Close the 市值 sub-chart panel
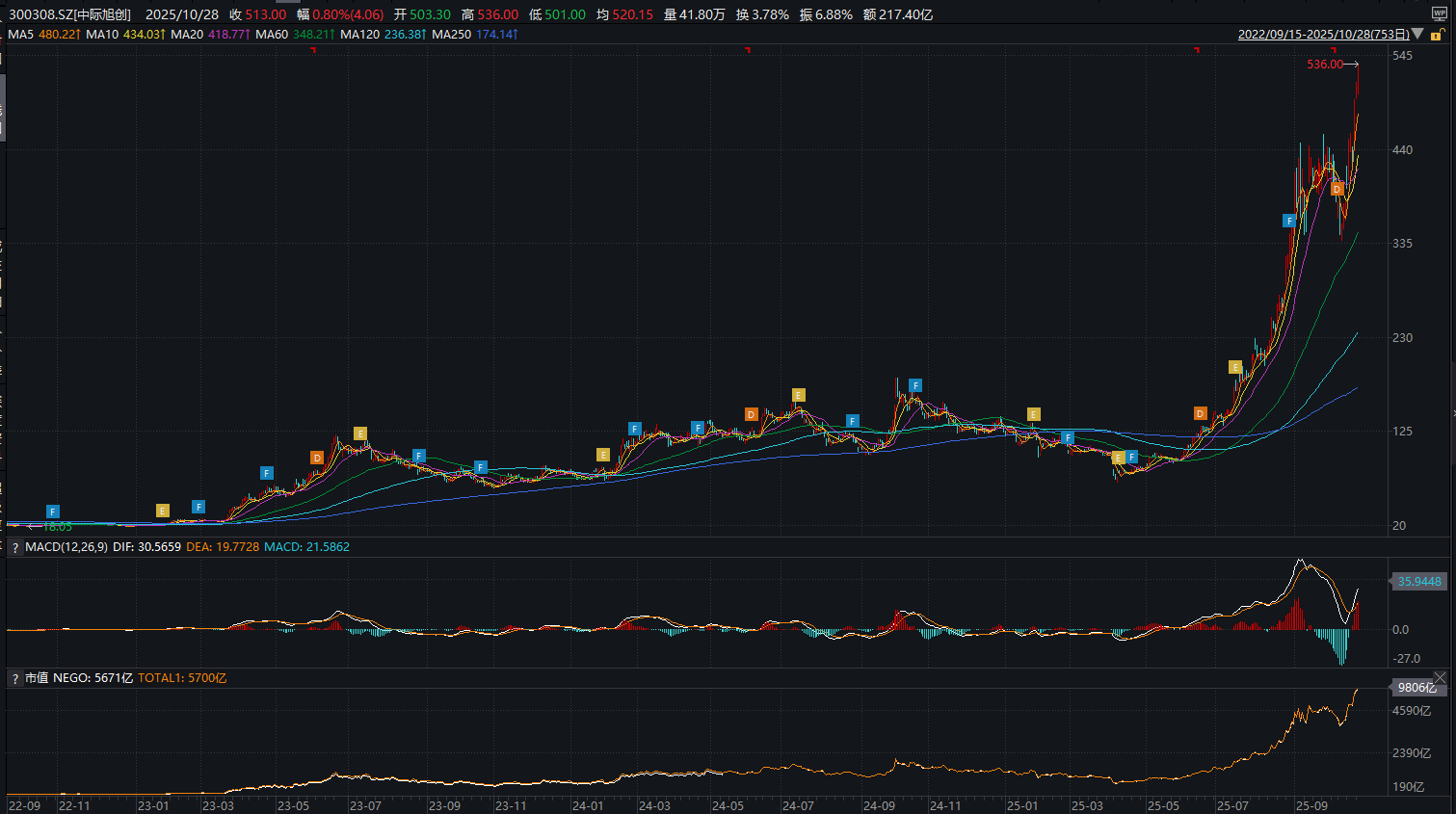This screenshot has height=814, width=1456. (1440, 678)
